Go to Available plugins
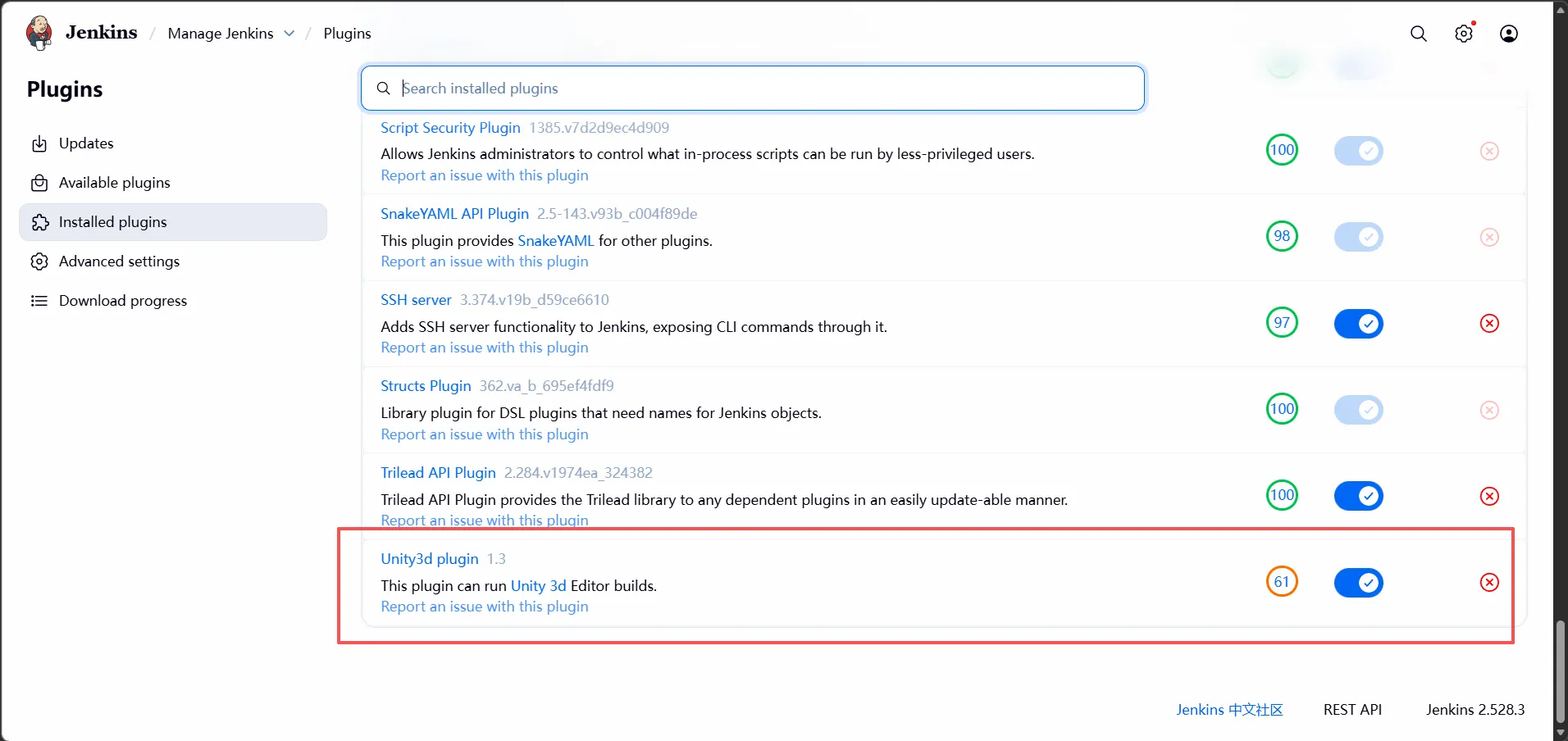 (x=173, y=183)
